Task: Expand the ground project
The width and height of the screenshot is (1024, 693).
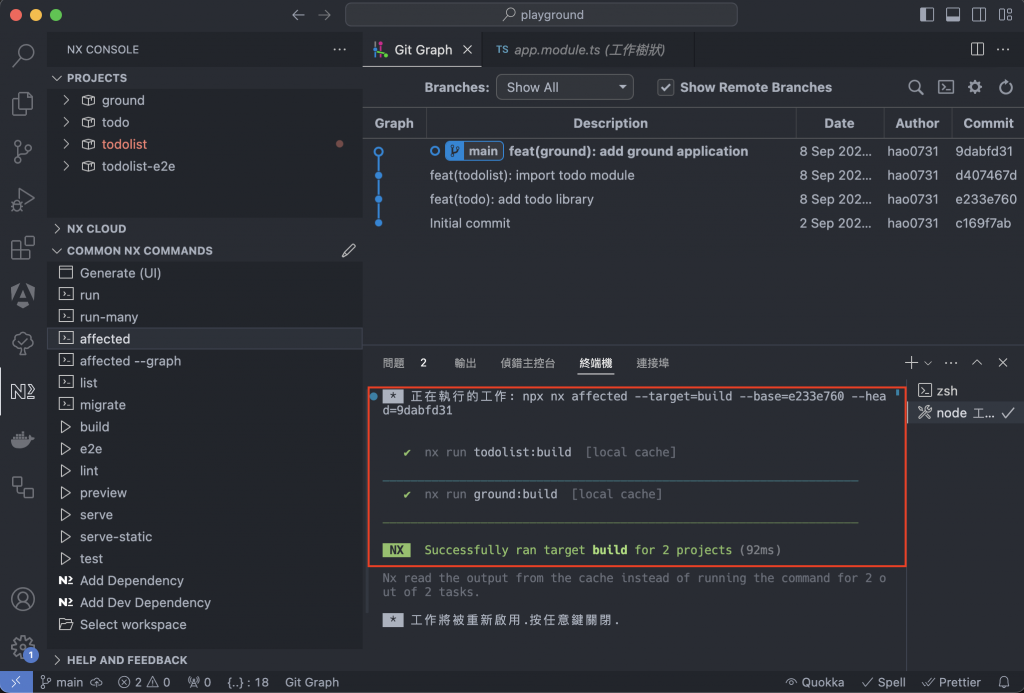Action: click(x=66, y=100)
